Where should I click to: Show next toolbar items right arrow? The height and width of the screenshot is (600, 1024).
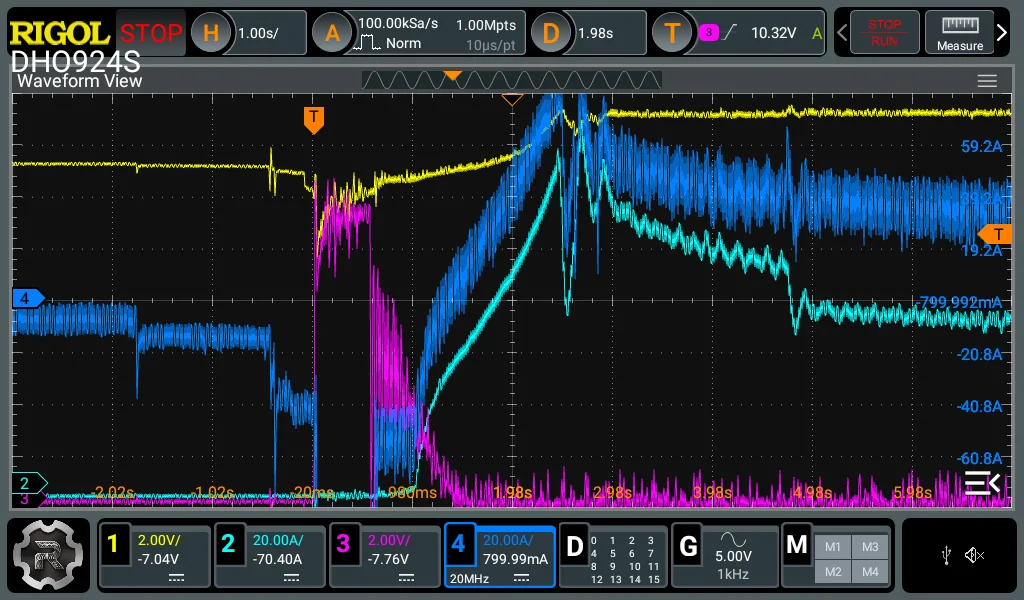click(x=1002, y=32)
